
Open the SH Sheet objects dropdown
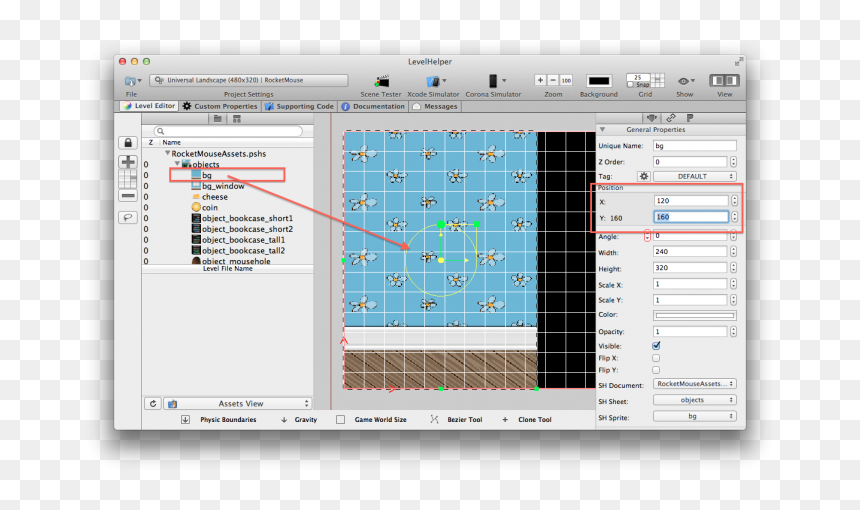point(694,400)
